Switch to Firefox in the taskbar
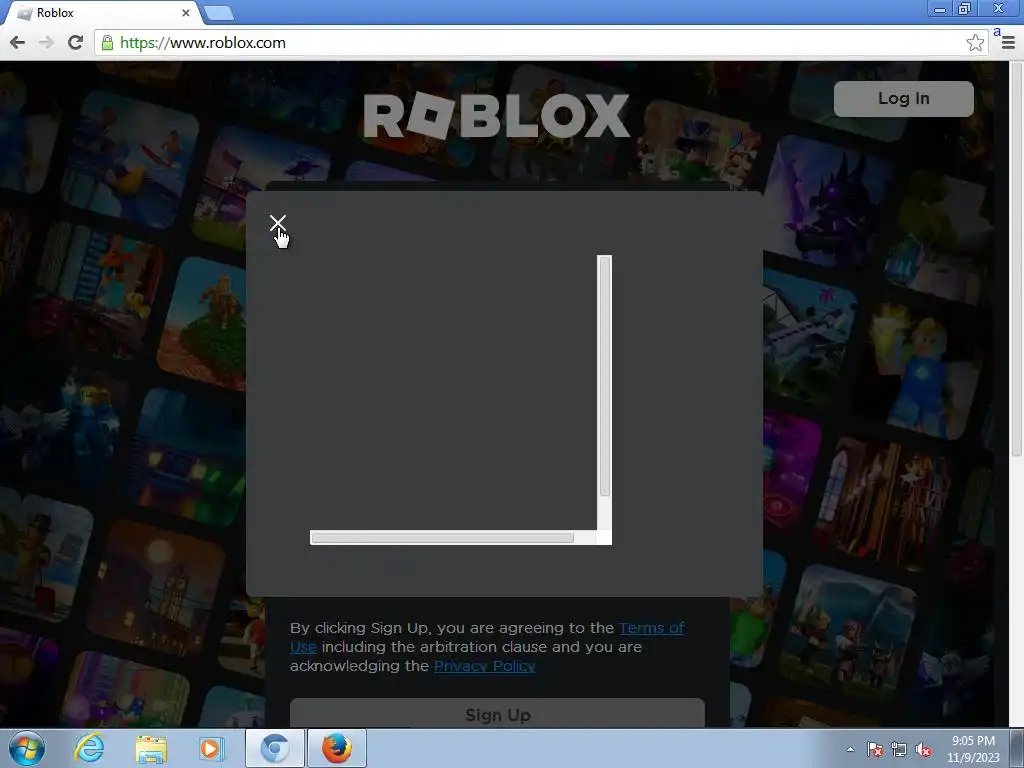1024x768 pixels. [x=337, y=748]
